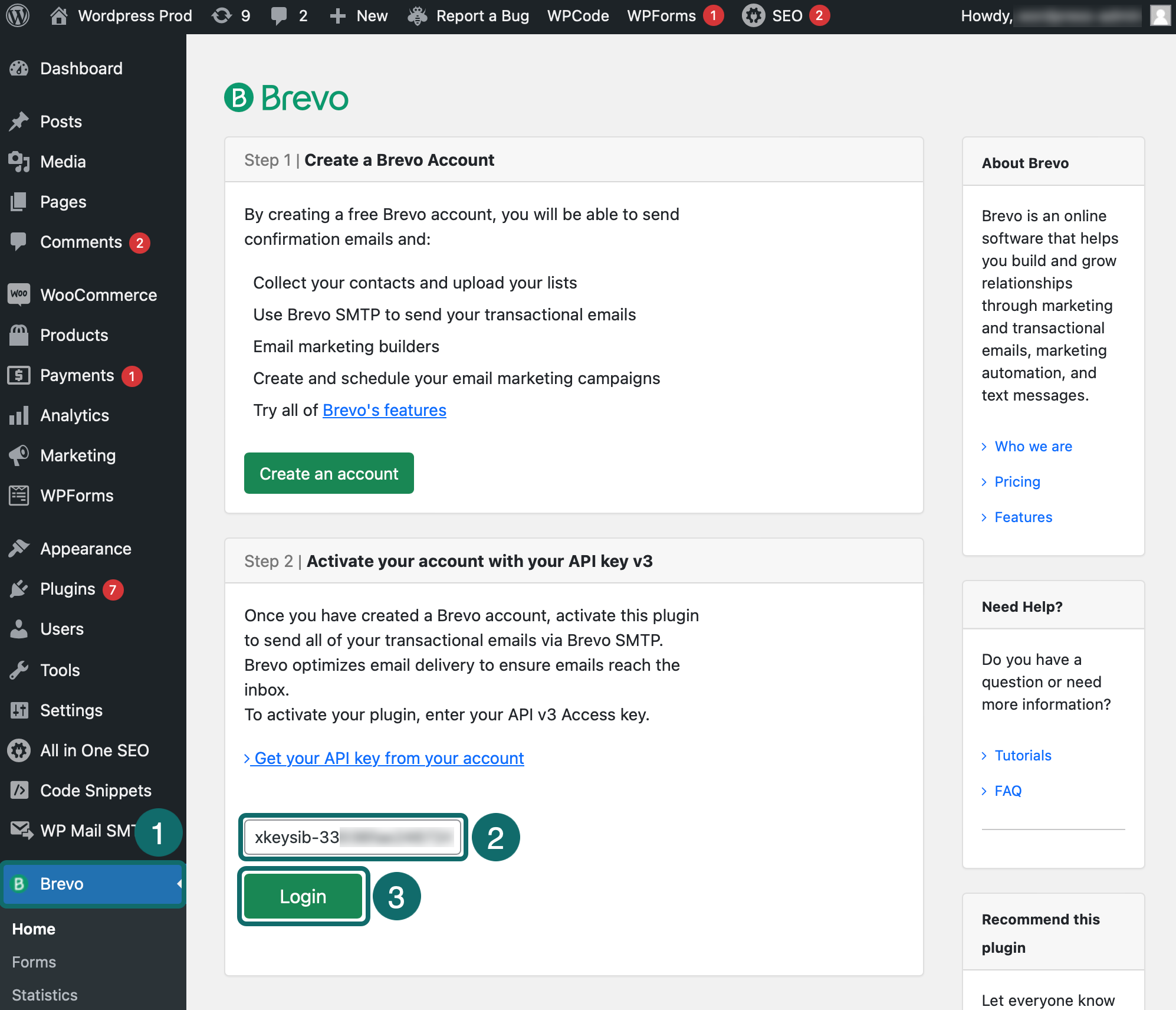Switch to the Home tab under Brevo
The image size is (1176, 1010).
pyautogui.click(x=33, y=929)
